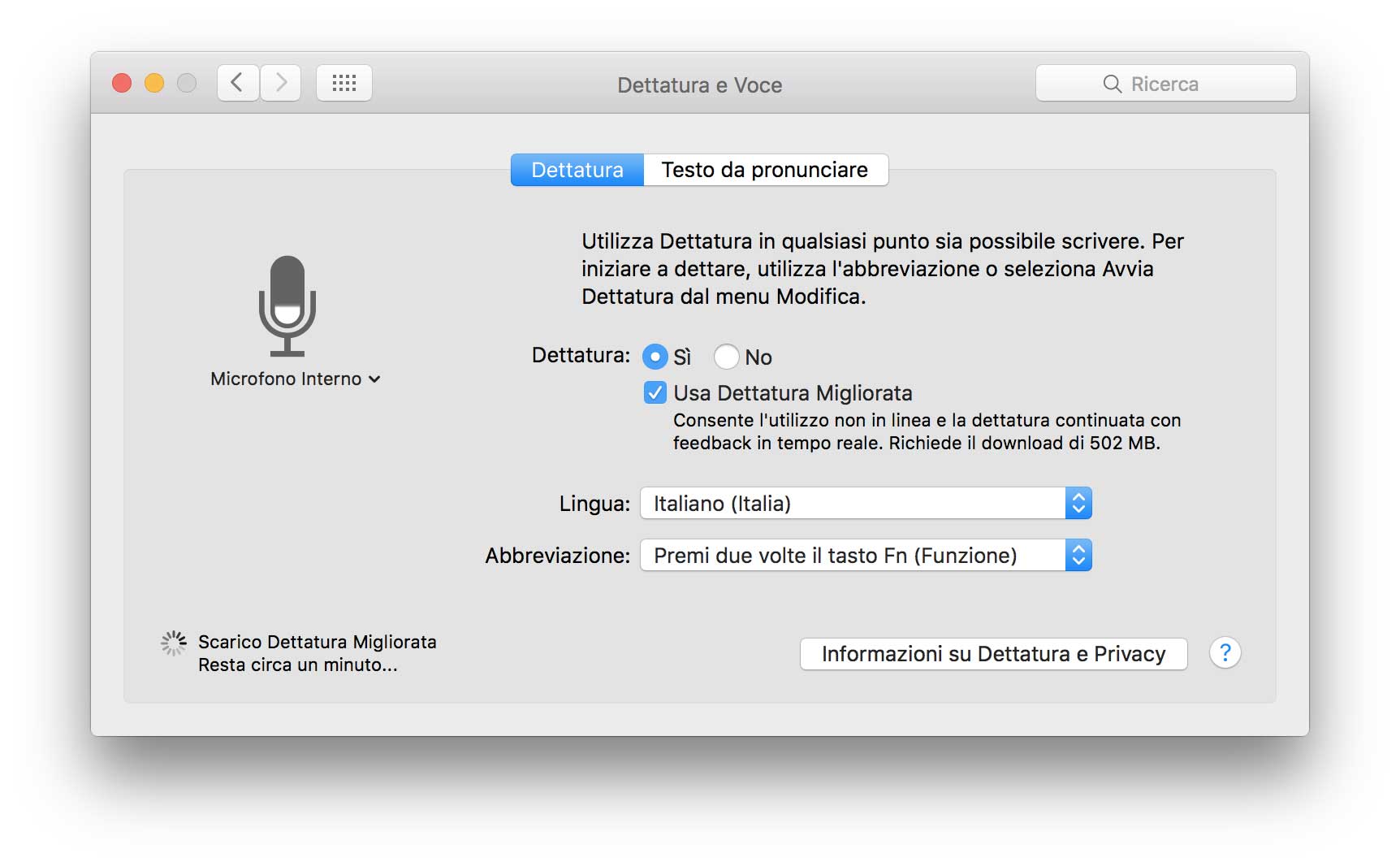Select the Sì radio button for Dettatura
This screenshot has height=866, width=1400.
[655, 357]
